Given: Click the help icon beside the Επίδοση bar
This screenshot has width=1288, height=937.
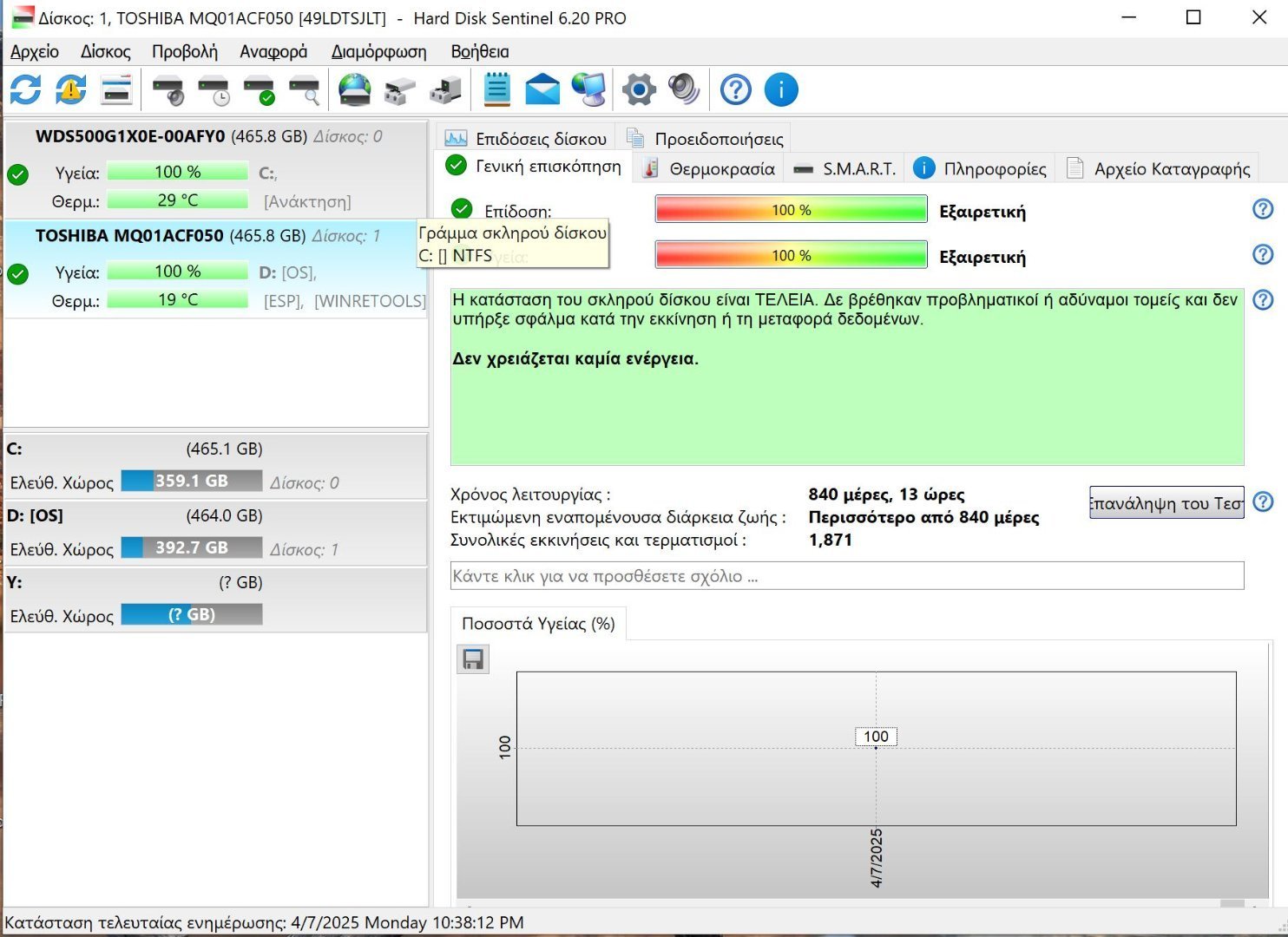Looking at the screenshot, I should pyautogui.click(x=1263, y=209).
